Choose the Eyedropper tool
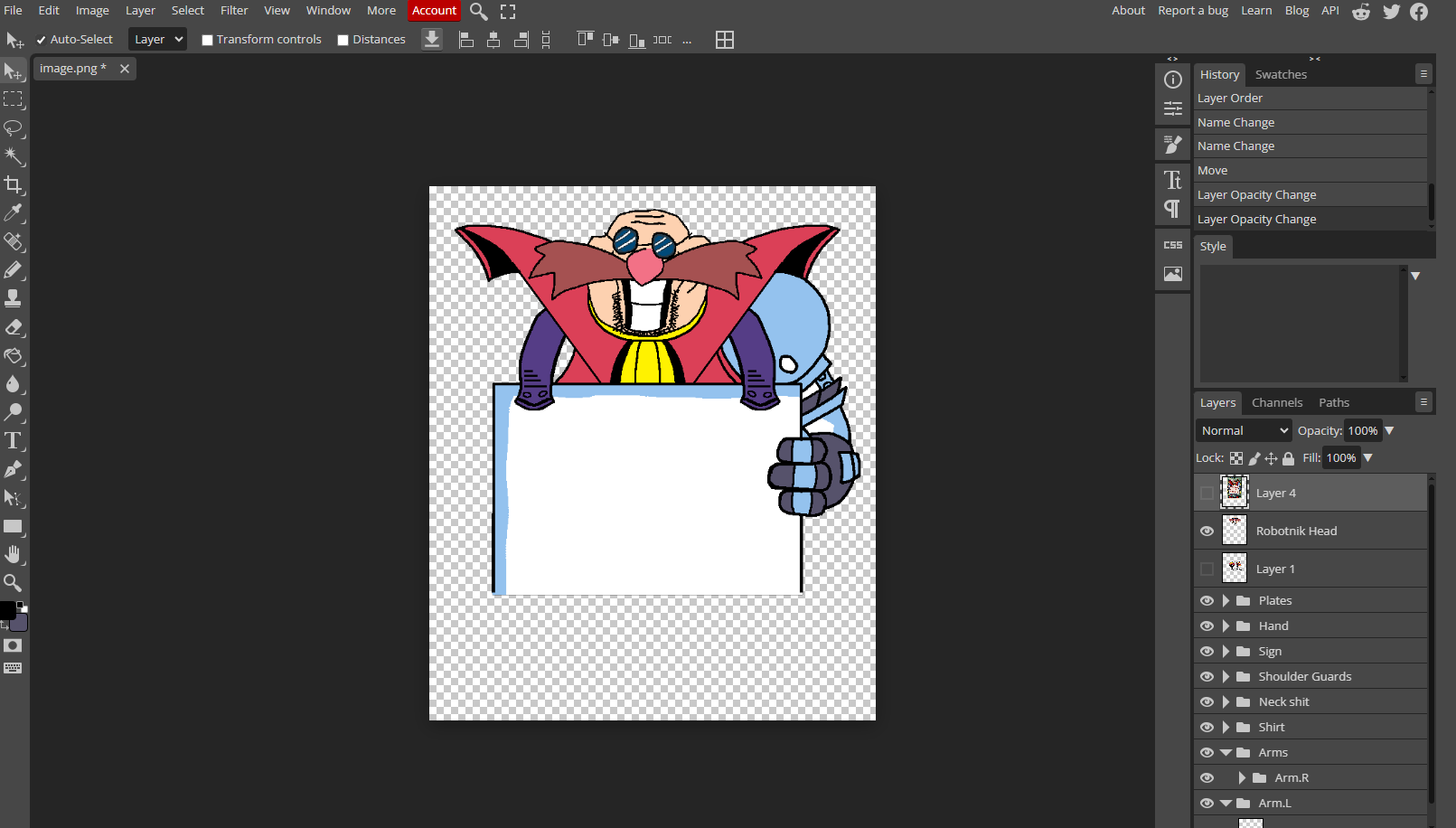 [14, 213]
